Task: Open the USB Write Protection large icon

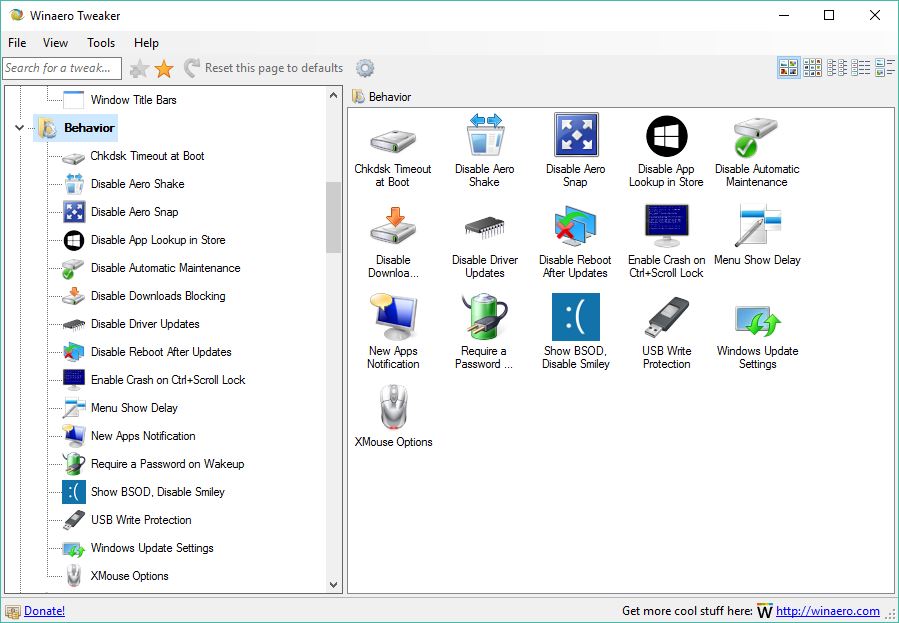Action: tap(667, 317)
